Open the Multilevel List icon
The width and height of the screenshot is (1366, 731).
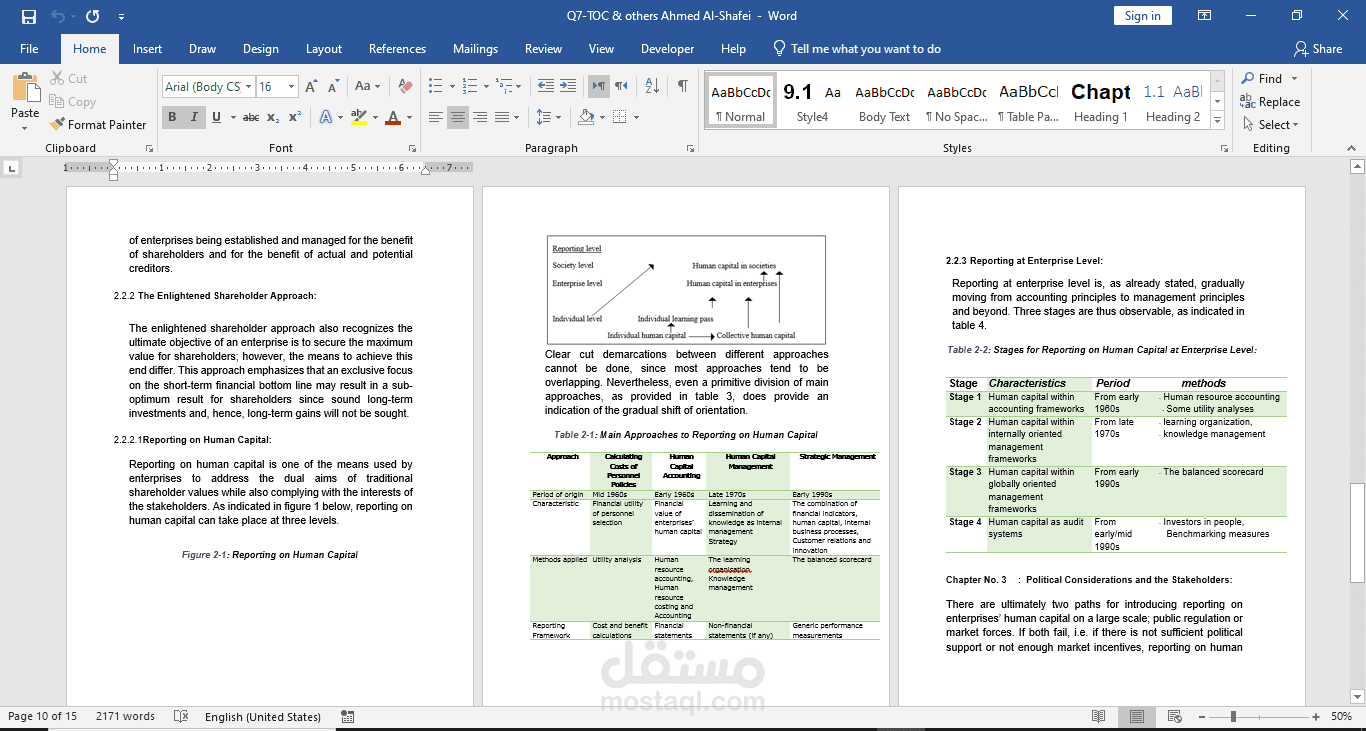pos(506,87)
